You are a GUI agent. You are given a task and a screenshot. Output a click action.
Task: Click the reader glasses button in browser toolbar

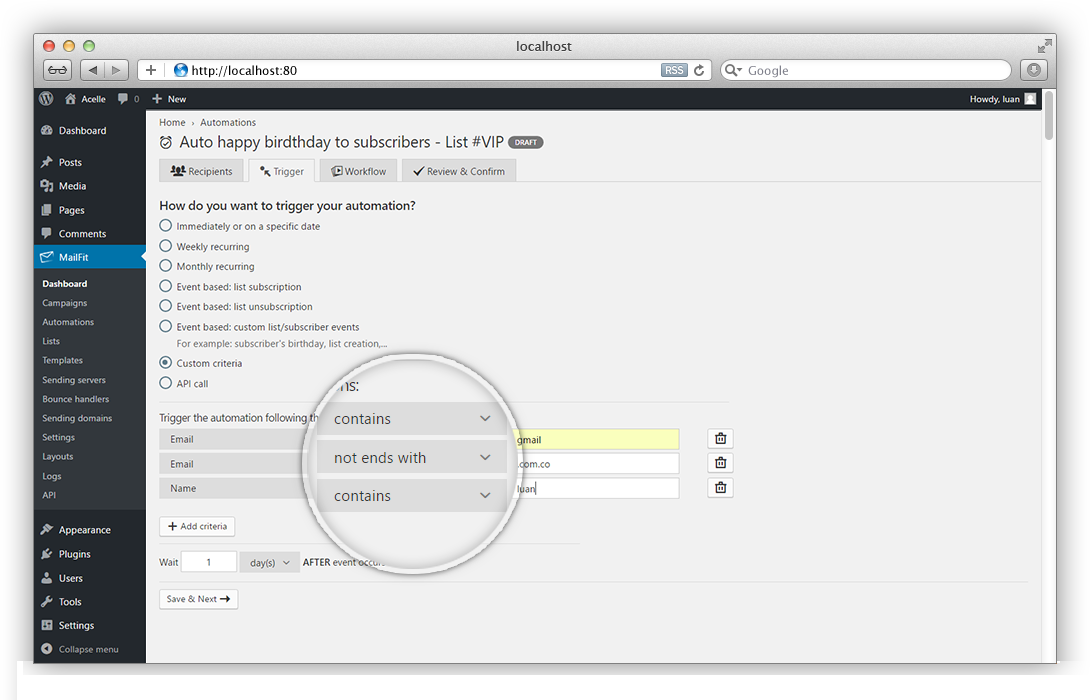tap(58, 70)
